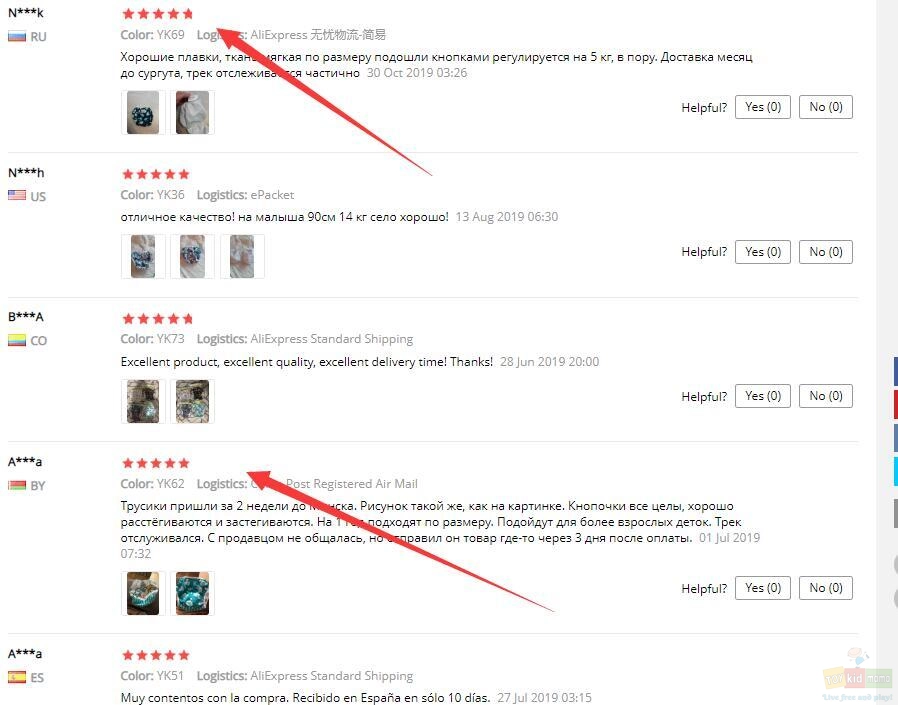Vote No (0) on the ePacket review
898x705 pixels.
(x=826, y=252)
